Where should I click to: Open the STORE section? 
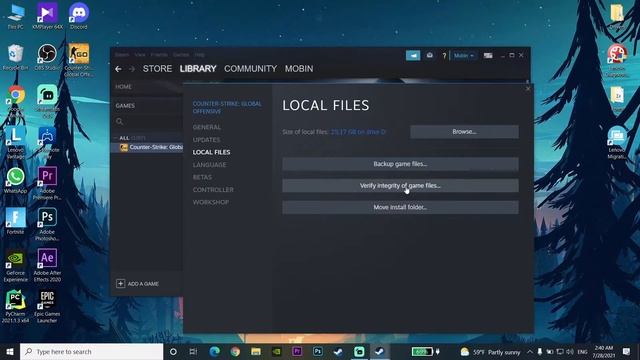pyautogui.click(x=157, y=69)
